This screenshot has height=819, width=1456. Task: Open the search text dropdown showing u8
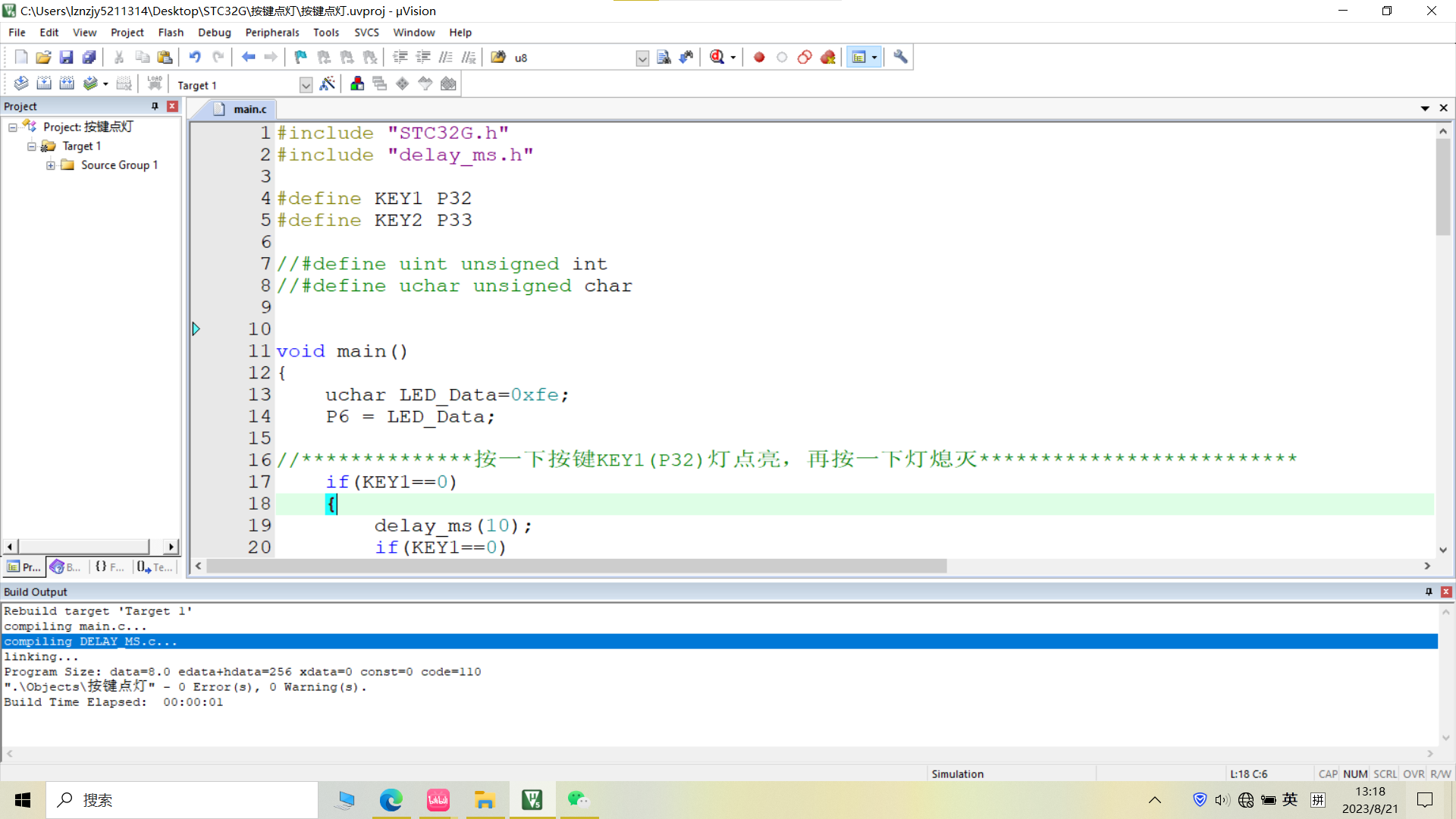pyautogui.click(x=642, y=58)
